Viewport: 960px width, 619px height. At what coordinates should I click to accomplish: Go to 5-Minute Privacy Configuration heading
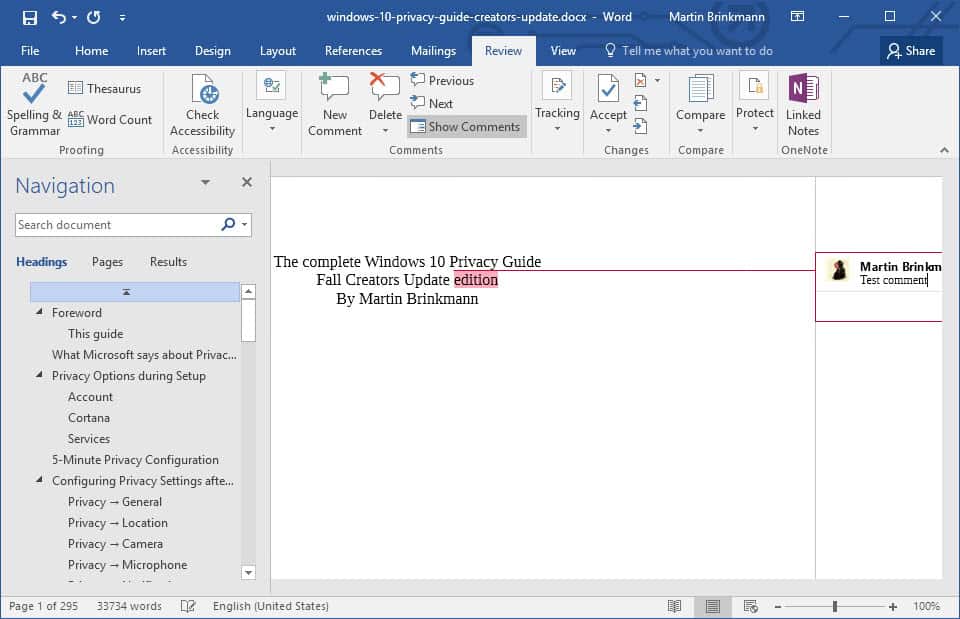coord(135,460)
